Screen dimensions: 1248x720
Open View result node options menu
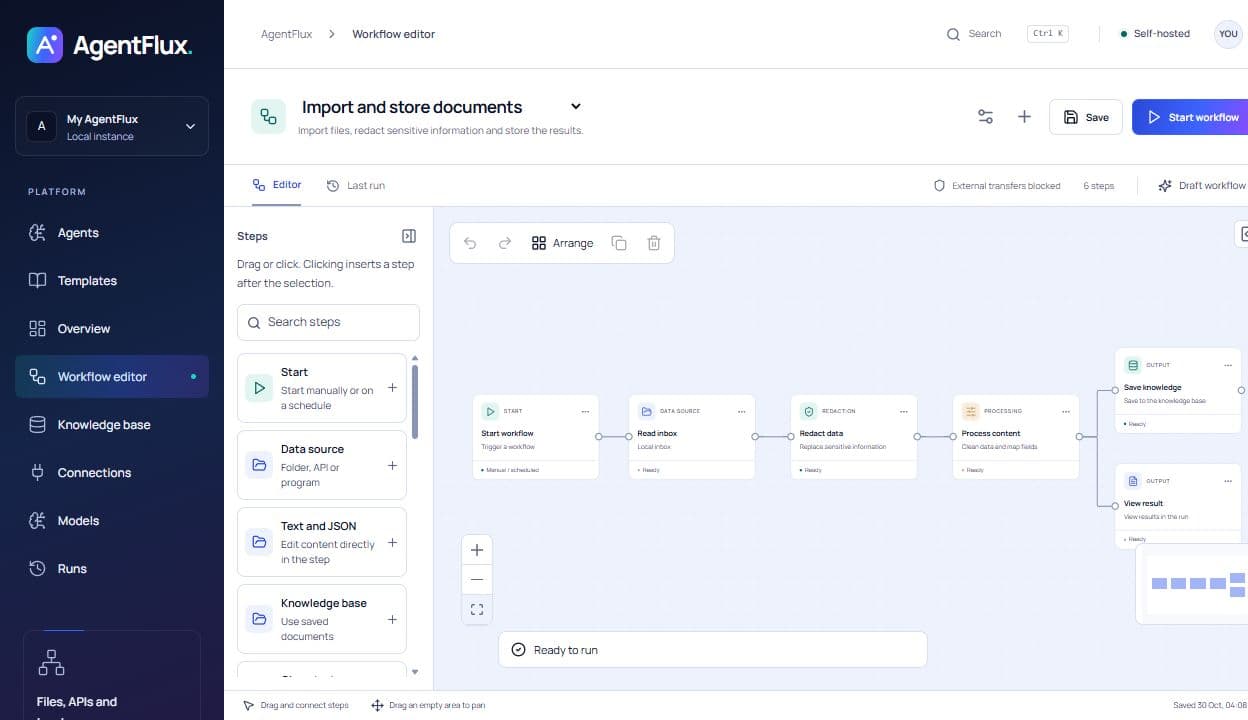(x=1227, y=481)
